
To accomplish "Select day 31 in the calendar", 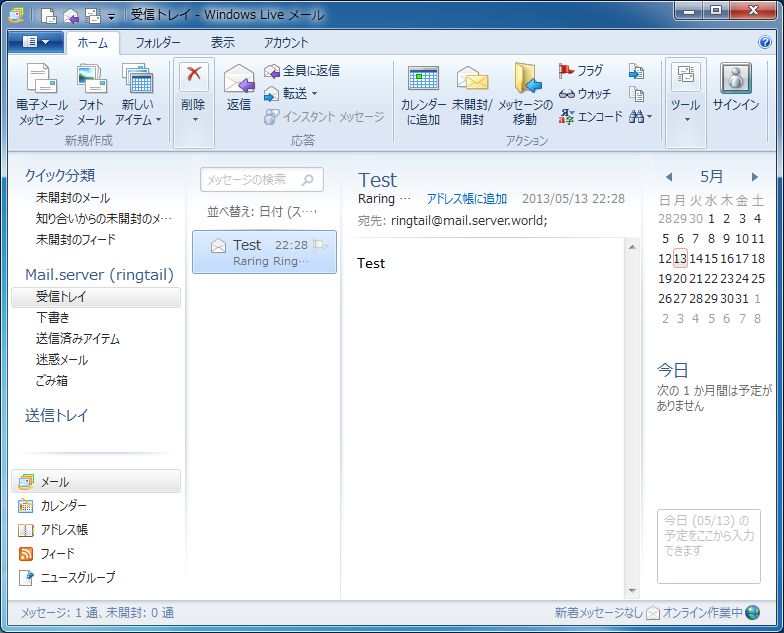I will click(x=742, y=298).
